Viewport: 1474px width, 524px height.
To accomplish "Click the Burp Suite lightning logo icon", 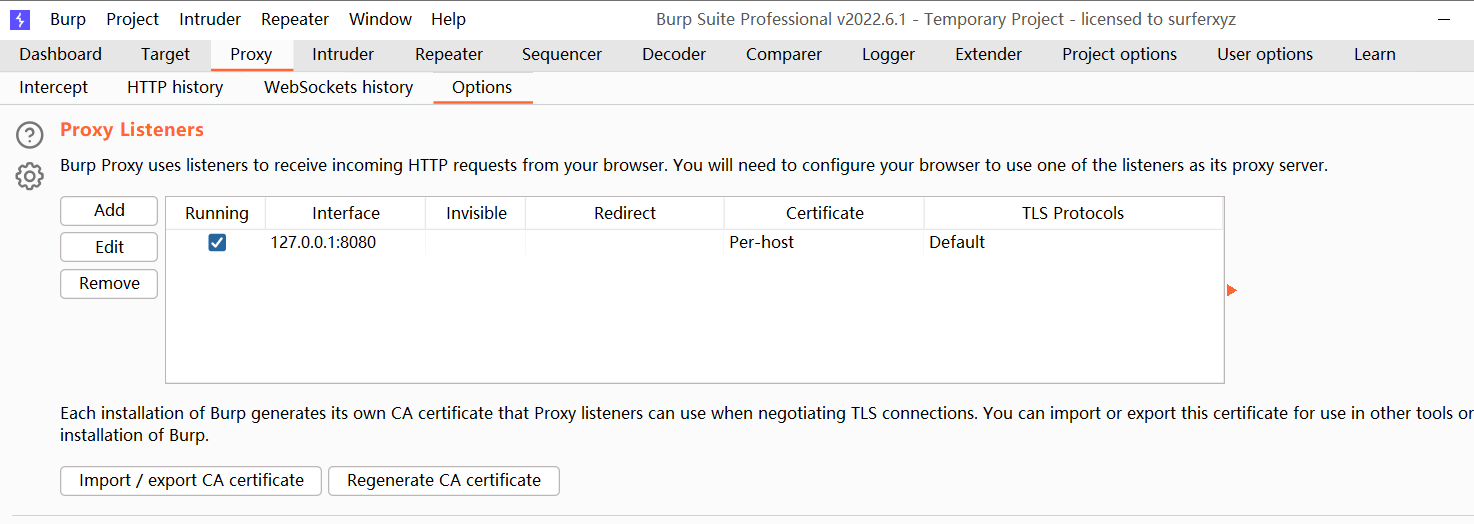I will [x=20, y=19].
